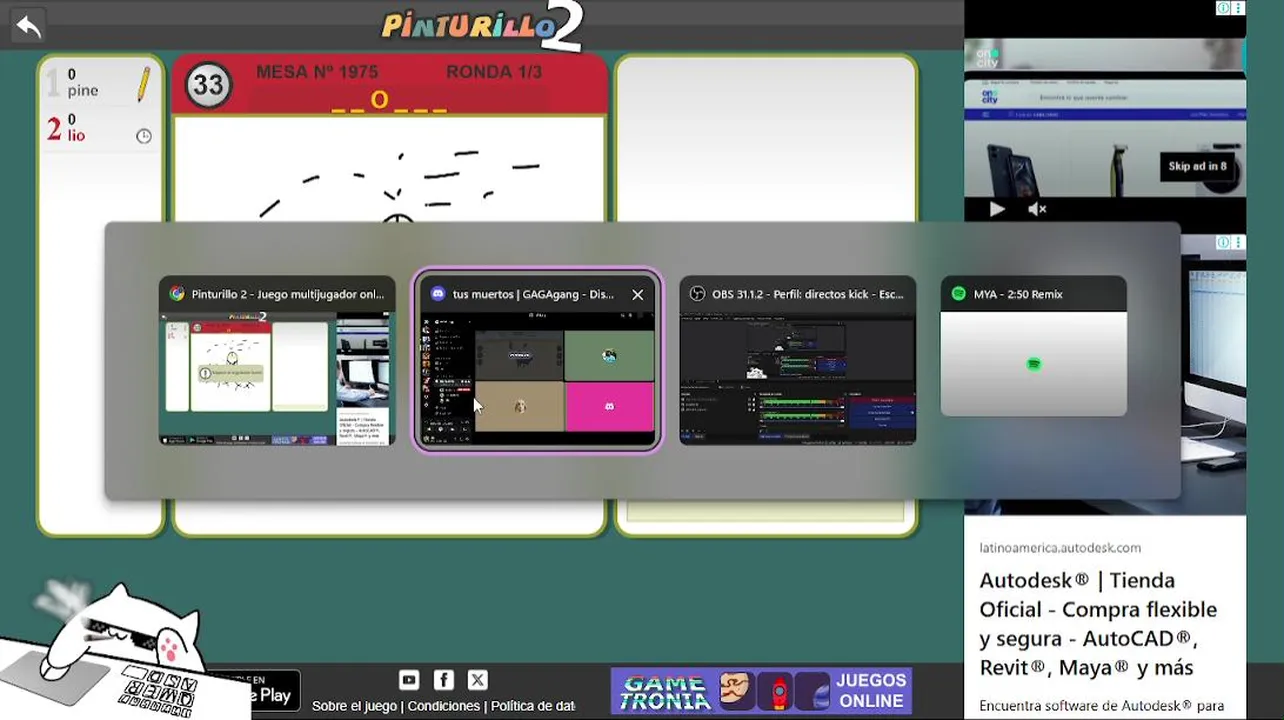The height and width of the screenshot is (720, 1284).
Task: Open the Facebook icon in footer
Action: point(444,680)
